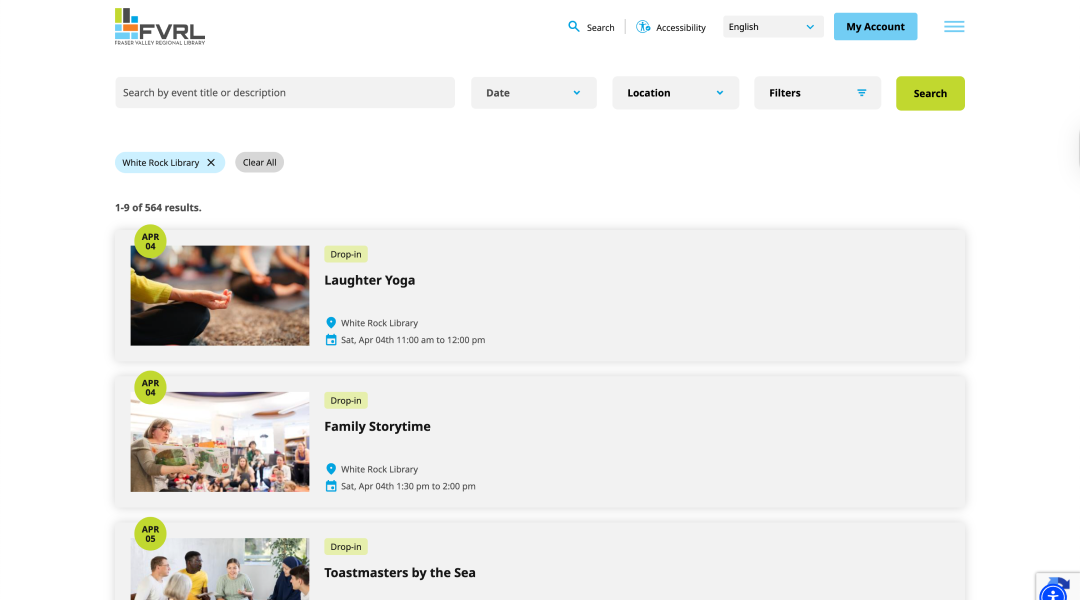
Task: Open the hamburger menu icon
Action: [954, 27]
